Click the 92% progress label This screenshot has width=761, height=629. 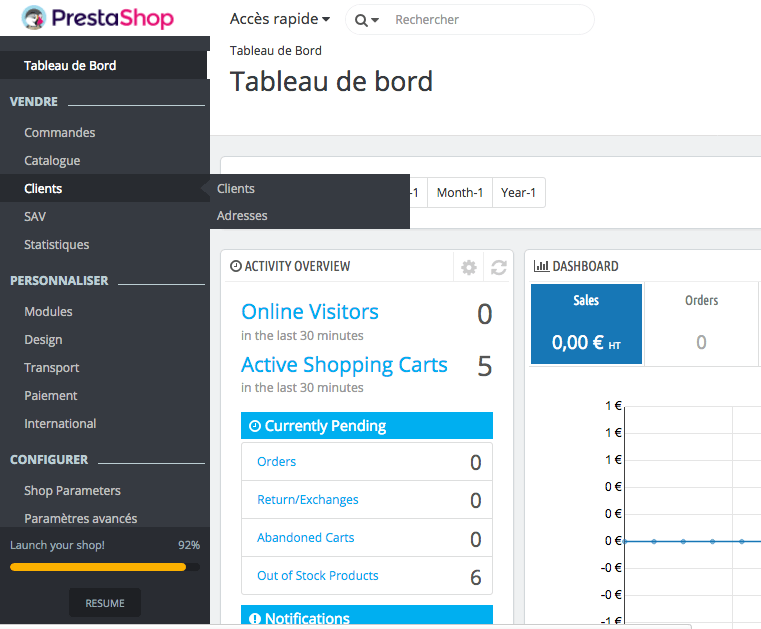coord(189,545)
